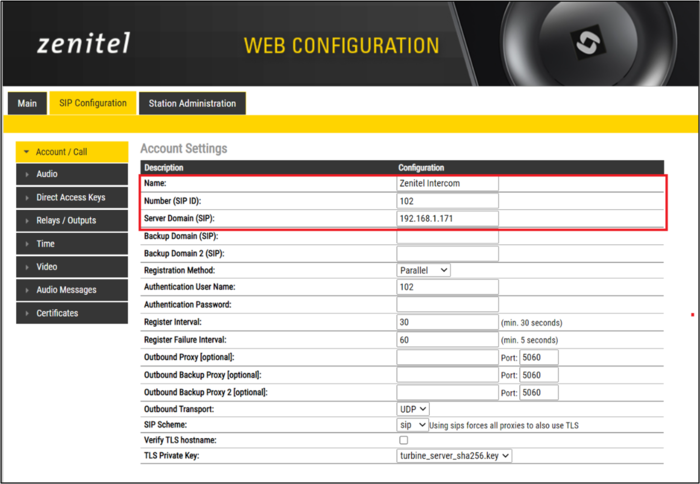The height and width of the screenshot is (484, 700).
Task: Open the Outbound Transport dropdown
Action: (413, 409)
